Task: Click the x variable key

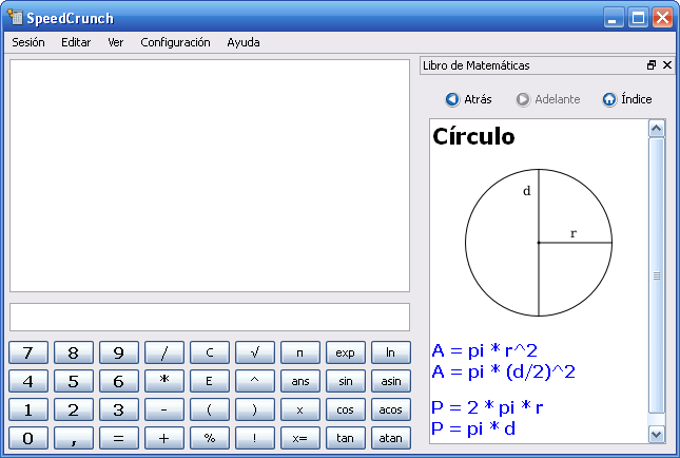Action: [300, 410]
